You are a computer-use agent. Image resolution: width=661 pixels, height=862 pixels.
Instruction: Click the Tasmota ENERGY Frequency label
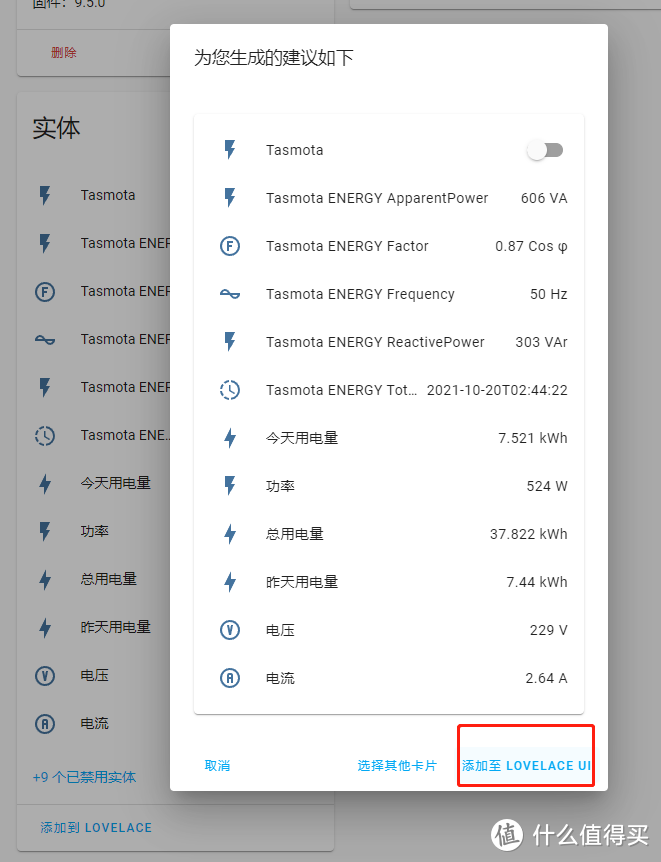click(x=360, y=294)
